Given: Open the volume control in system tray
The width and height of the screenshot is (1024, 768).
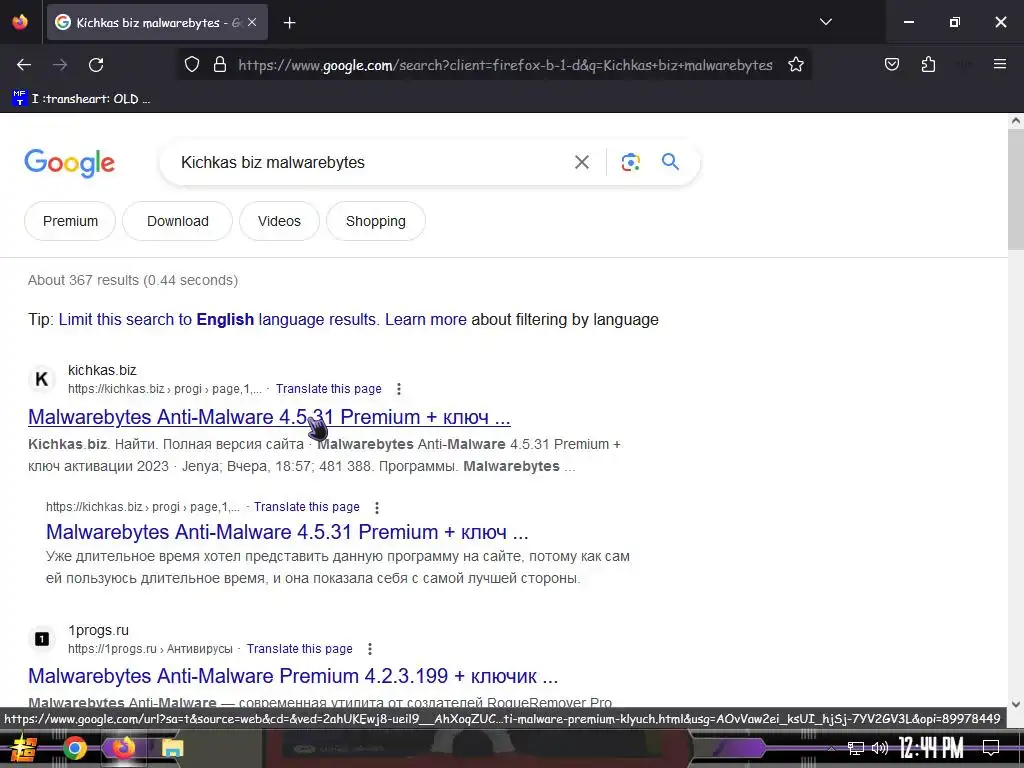Looking at the screenshot, I should (x=880, y=748).
